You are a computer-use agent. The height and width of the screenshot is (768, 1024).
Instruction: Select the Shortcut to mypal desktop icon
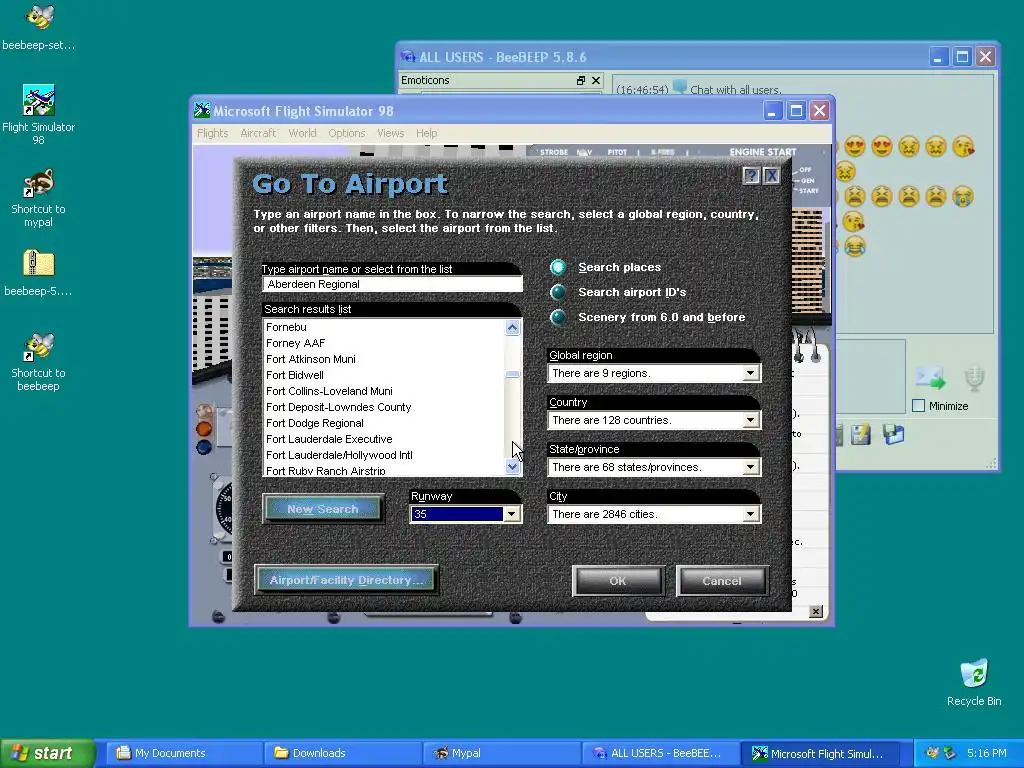pyautogui.click(x=39, y=199)
